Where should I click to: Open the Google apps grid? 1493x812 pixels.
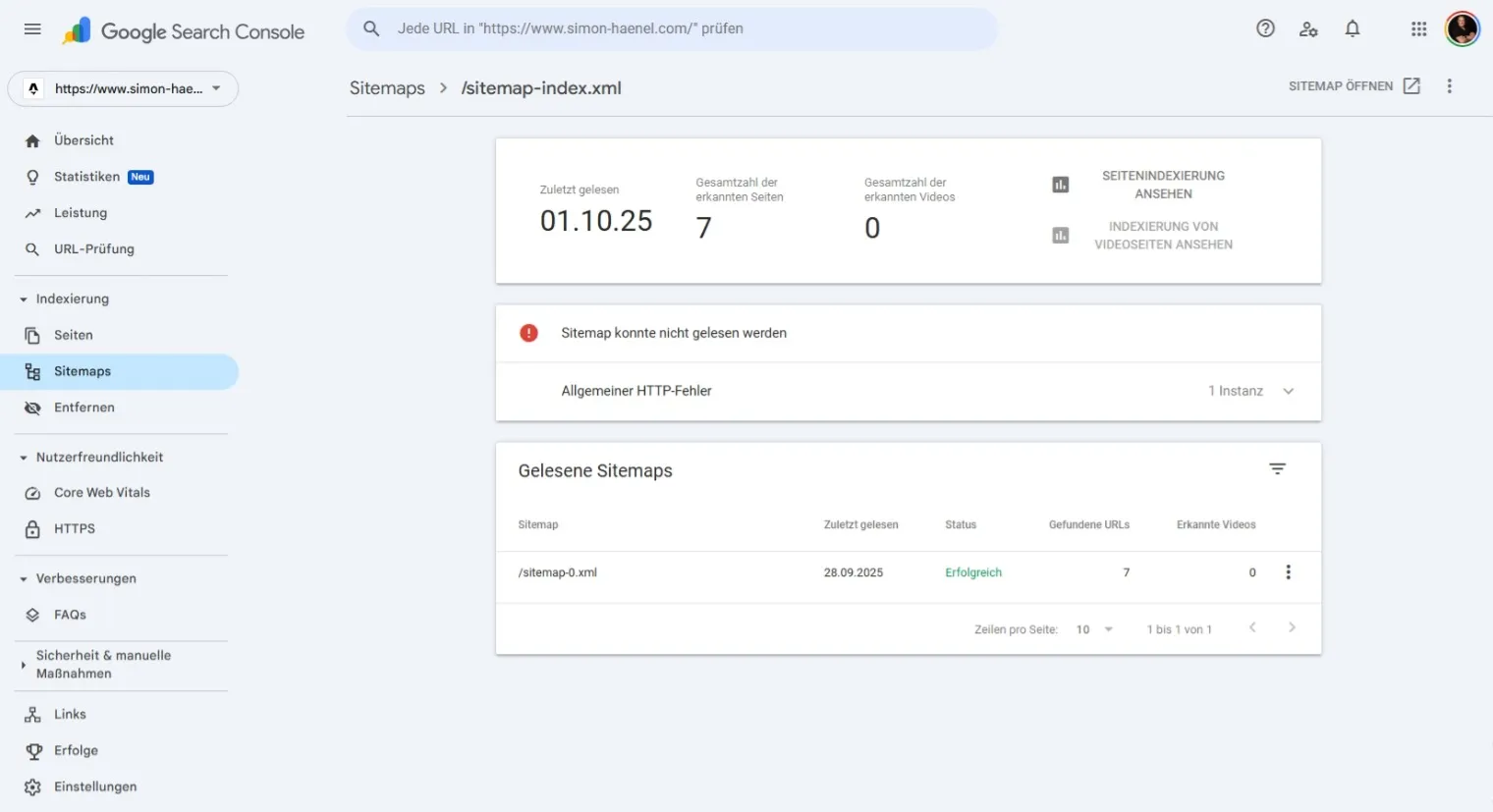(1418, 28)
